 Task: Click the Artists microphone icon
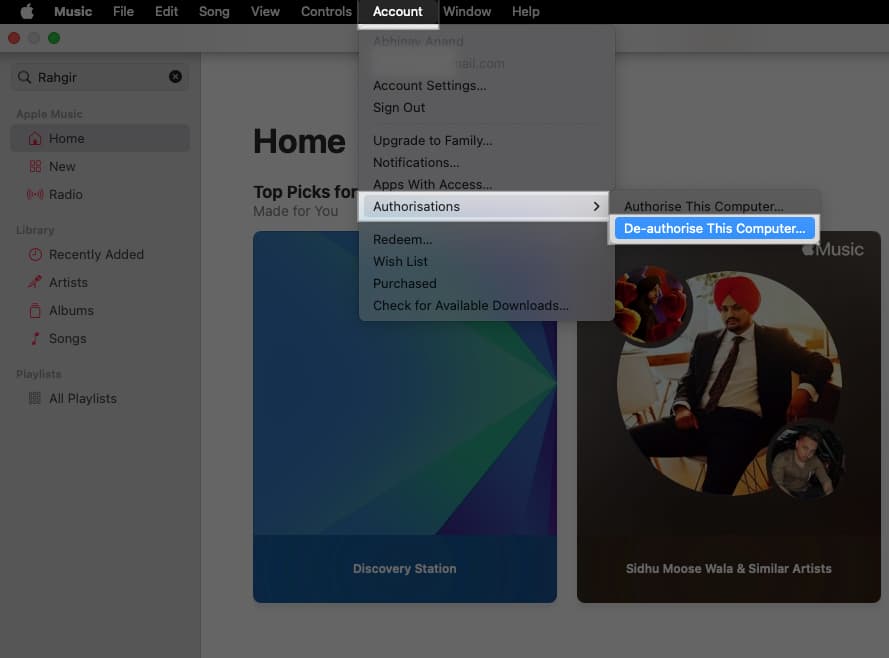point(35,282)
